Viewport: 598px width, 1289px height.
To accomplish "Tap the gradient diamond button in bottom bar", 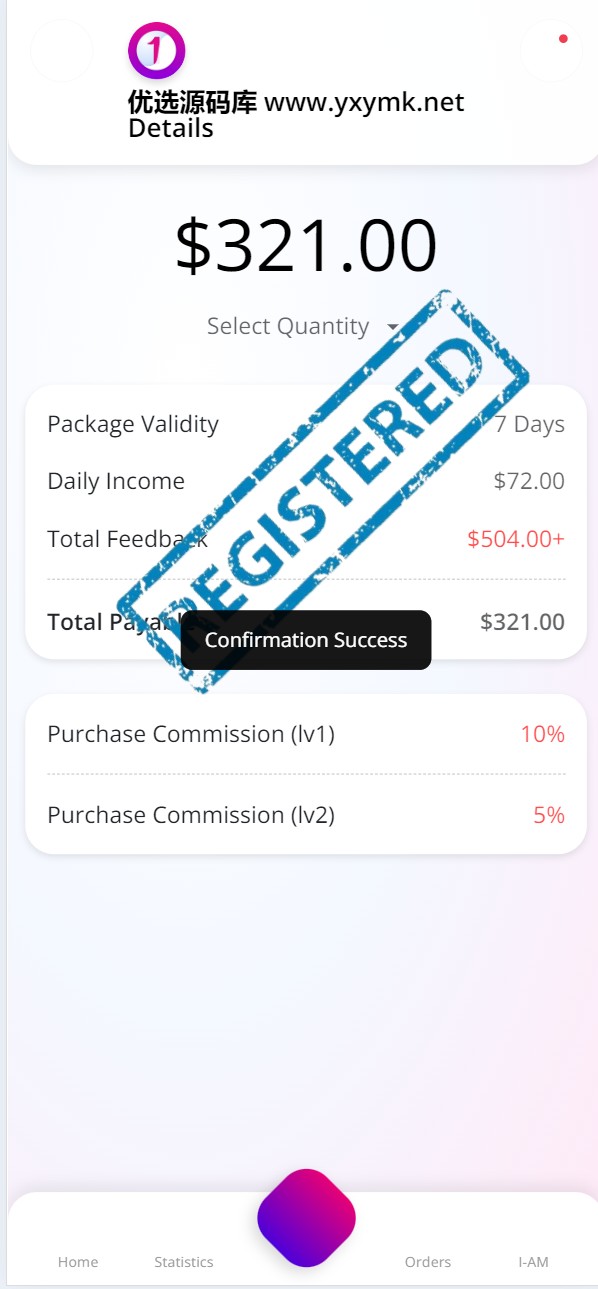I will coord(306,1218).
